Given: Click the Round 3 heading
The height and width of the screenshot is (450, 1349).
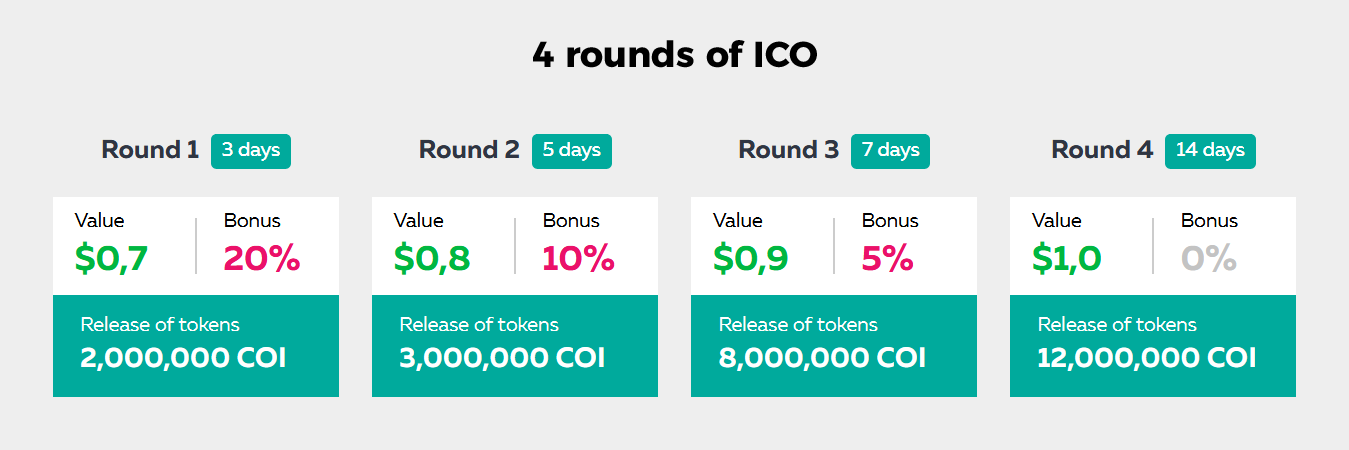Looking at the screenshot, I should tap(788, 150).
